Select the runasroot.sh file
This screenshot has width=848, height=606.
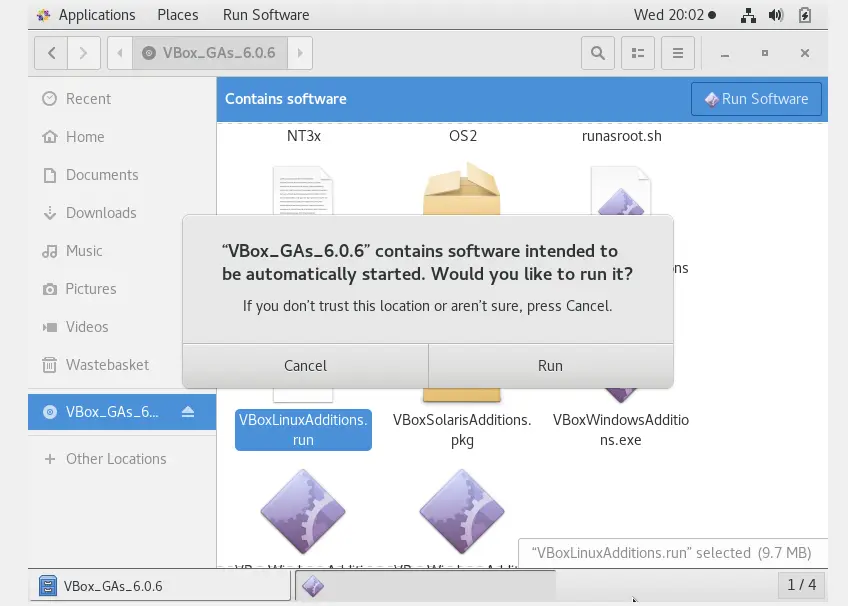(621, 136)
